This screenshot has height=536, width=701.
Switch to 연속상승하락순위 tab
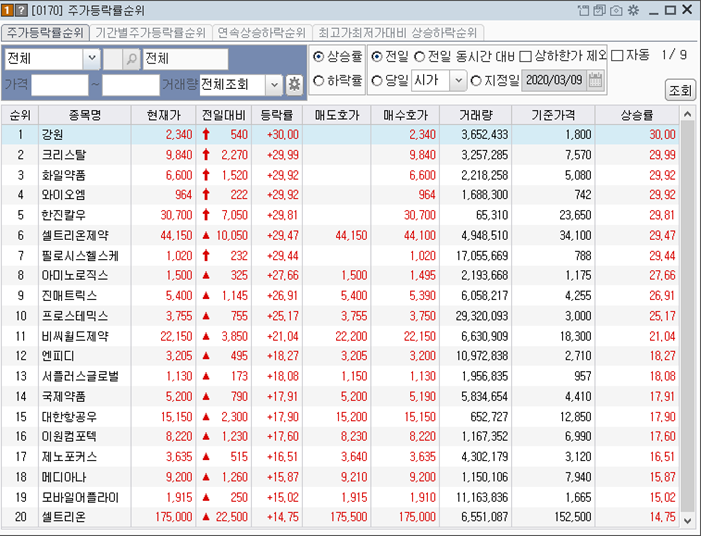262,33
